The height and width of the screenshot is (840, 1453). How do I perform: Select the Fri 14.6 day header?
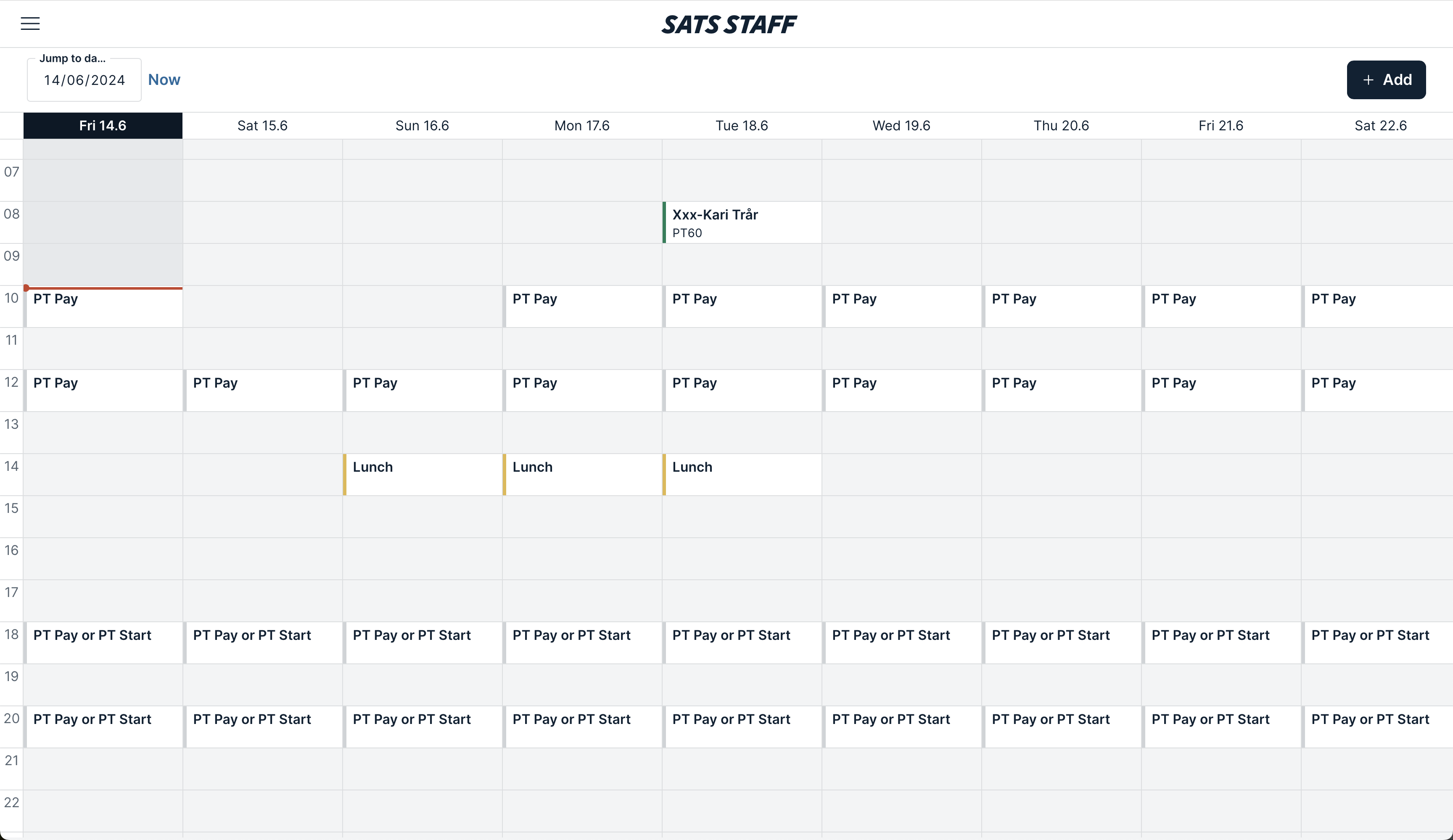coord(103,126)
